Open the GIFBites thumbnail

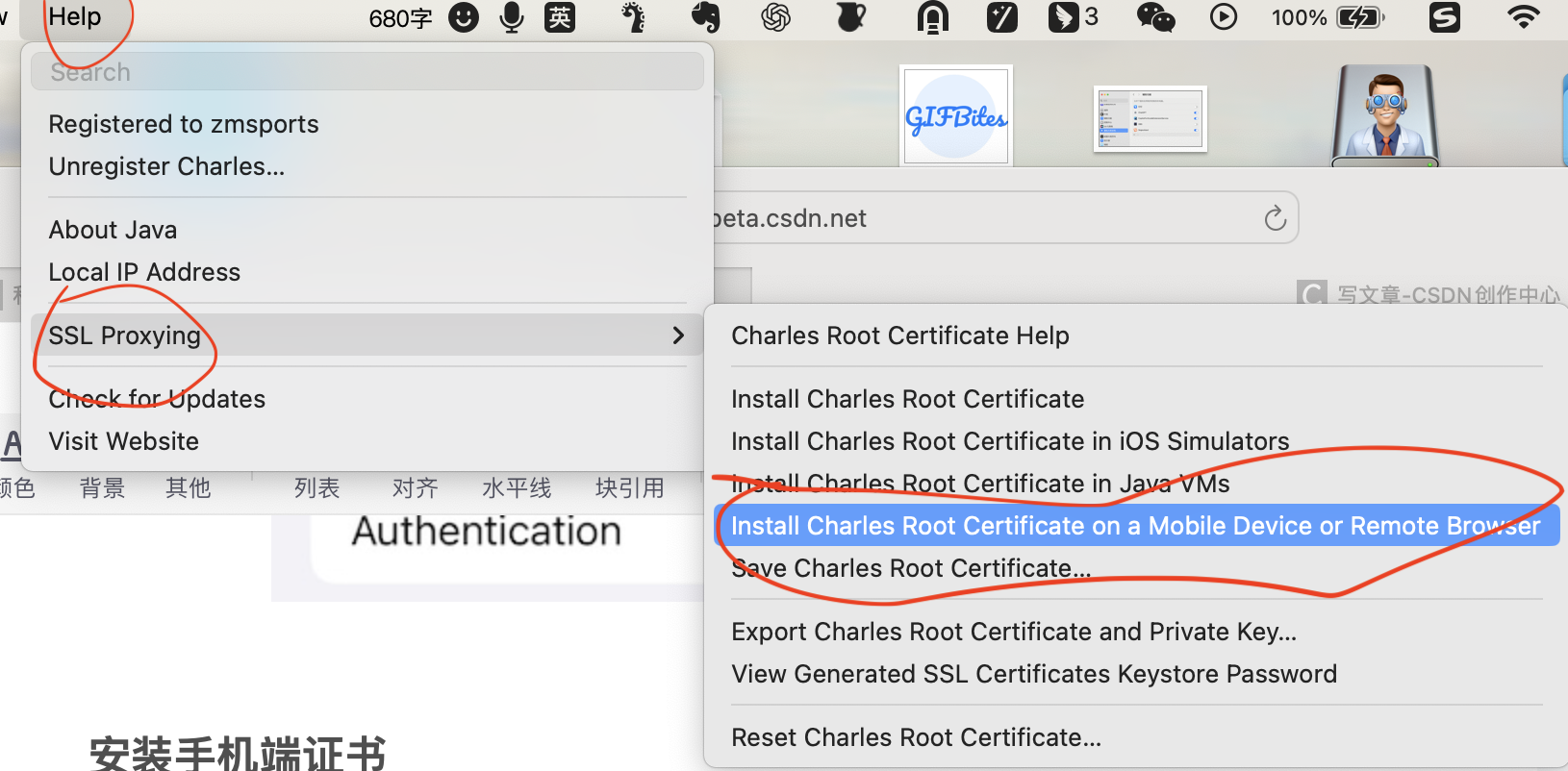point(956,115)
